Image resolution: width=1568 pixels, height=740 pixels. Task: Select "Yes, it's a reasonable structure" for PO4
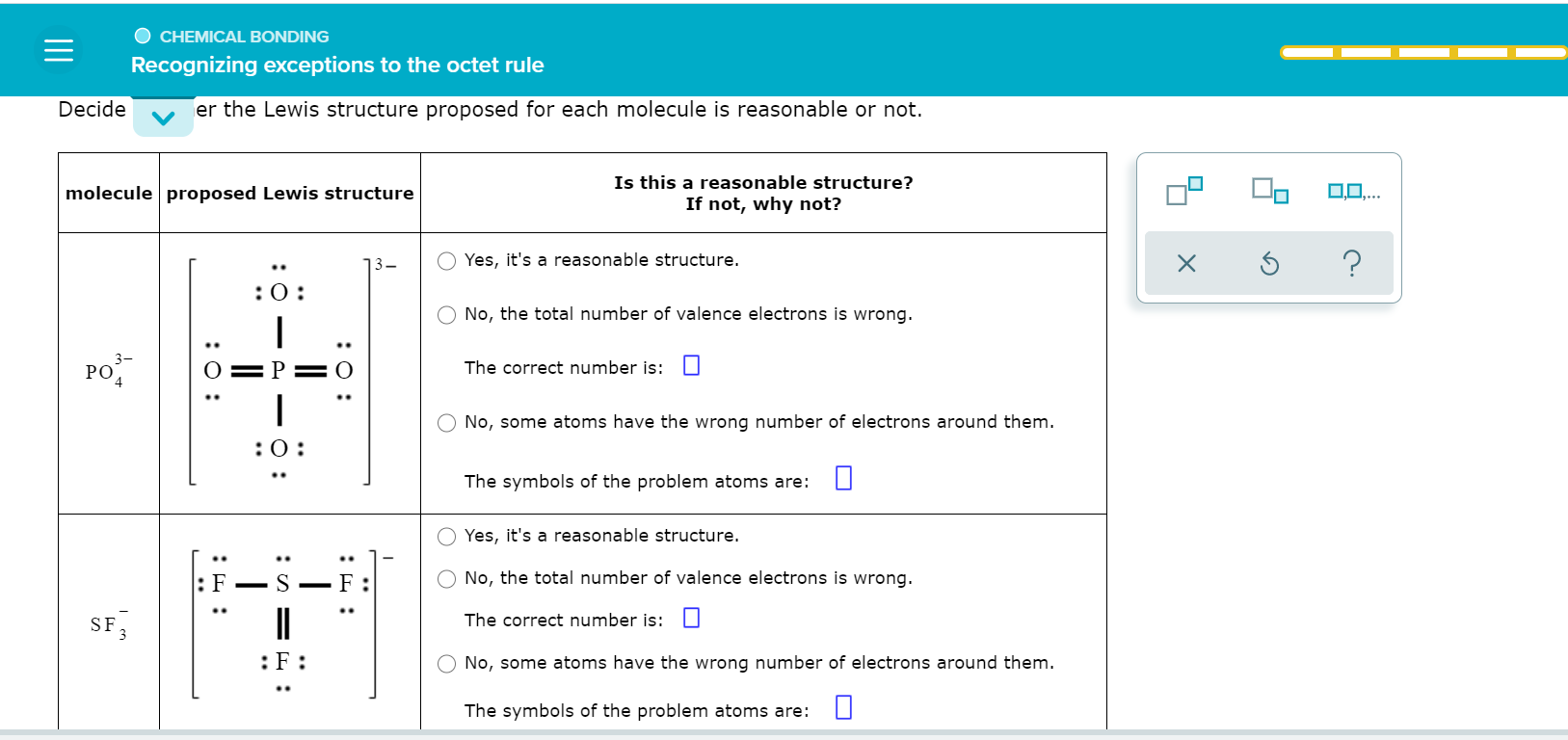click(x=446, y=260)
